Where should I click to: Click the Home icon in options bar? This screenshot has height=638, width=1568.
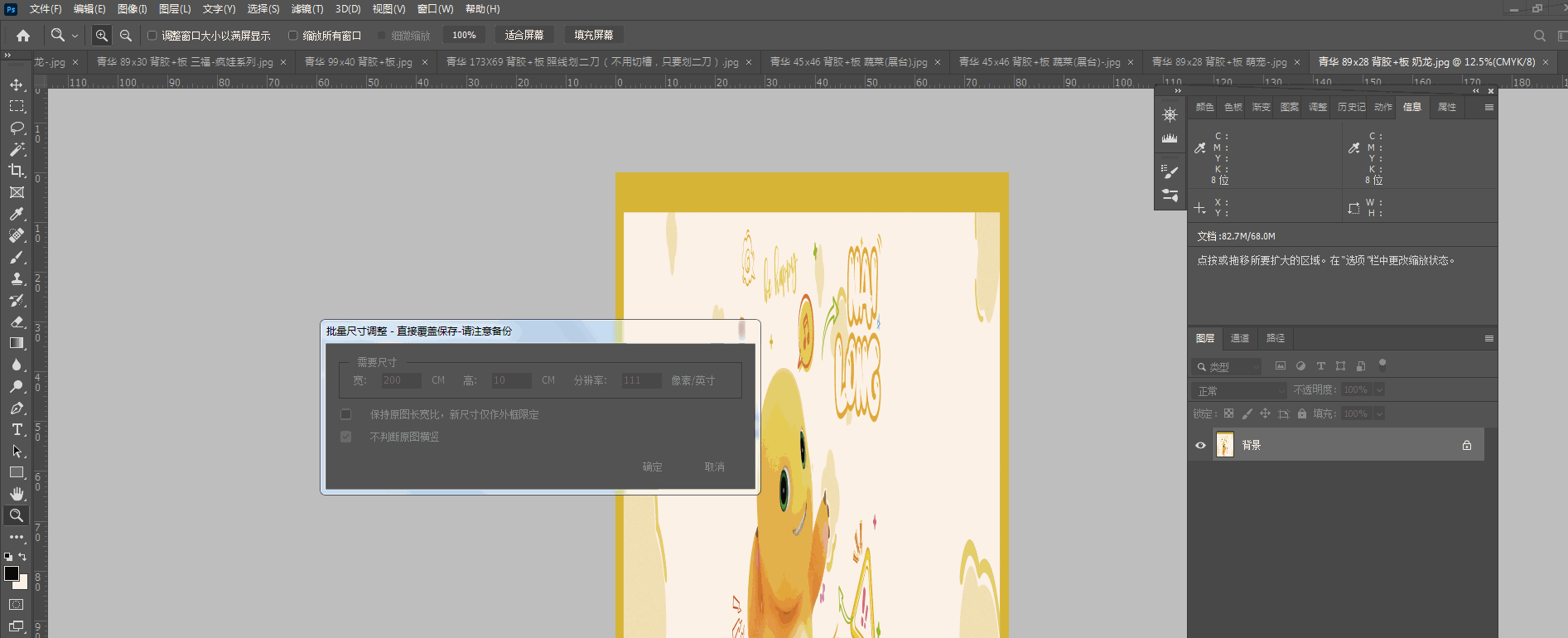pos(23,36)
